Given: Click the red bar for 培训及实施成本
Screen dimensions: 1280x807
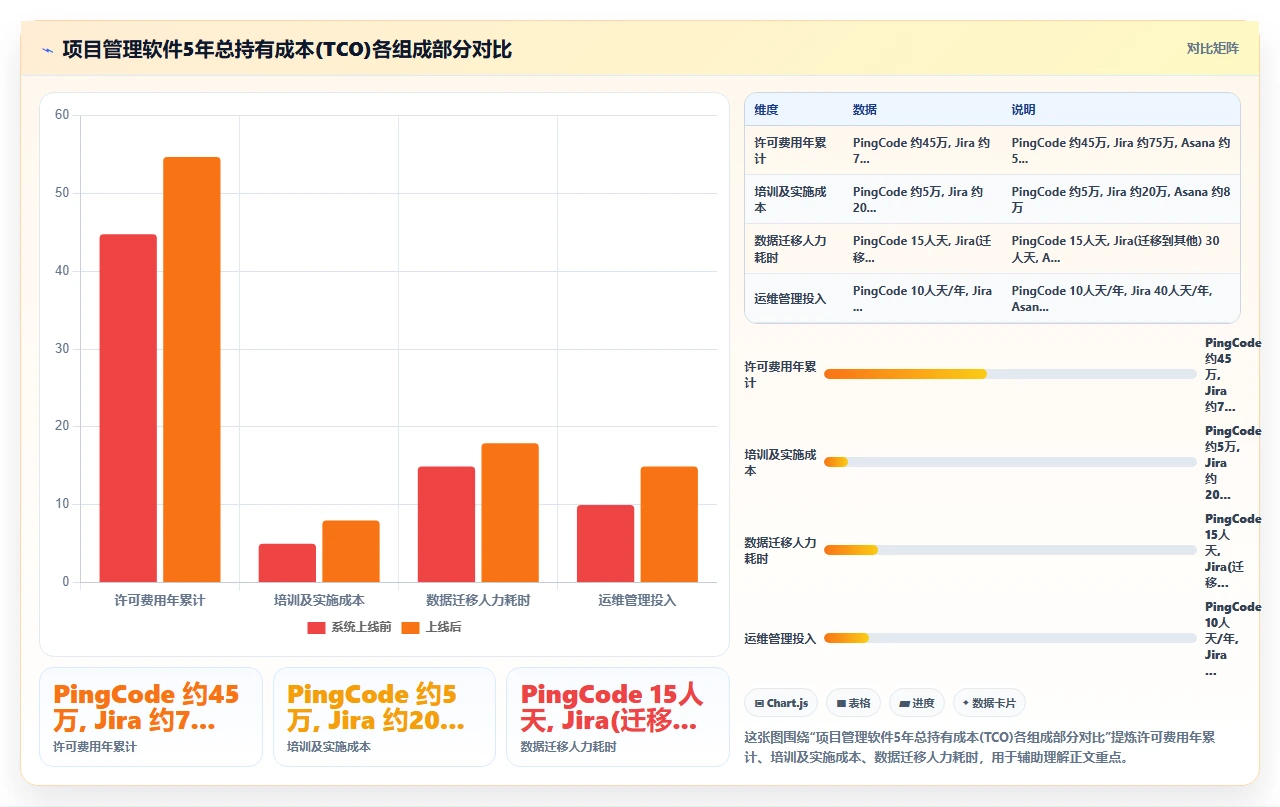Looking at the screenshot, I should coord(287,563).
